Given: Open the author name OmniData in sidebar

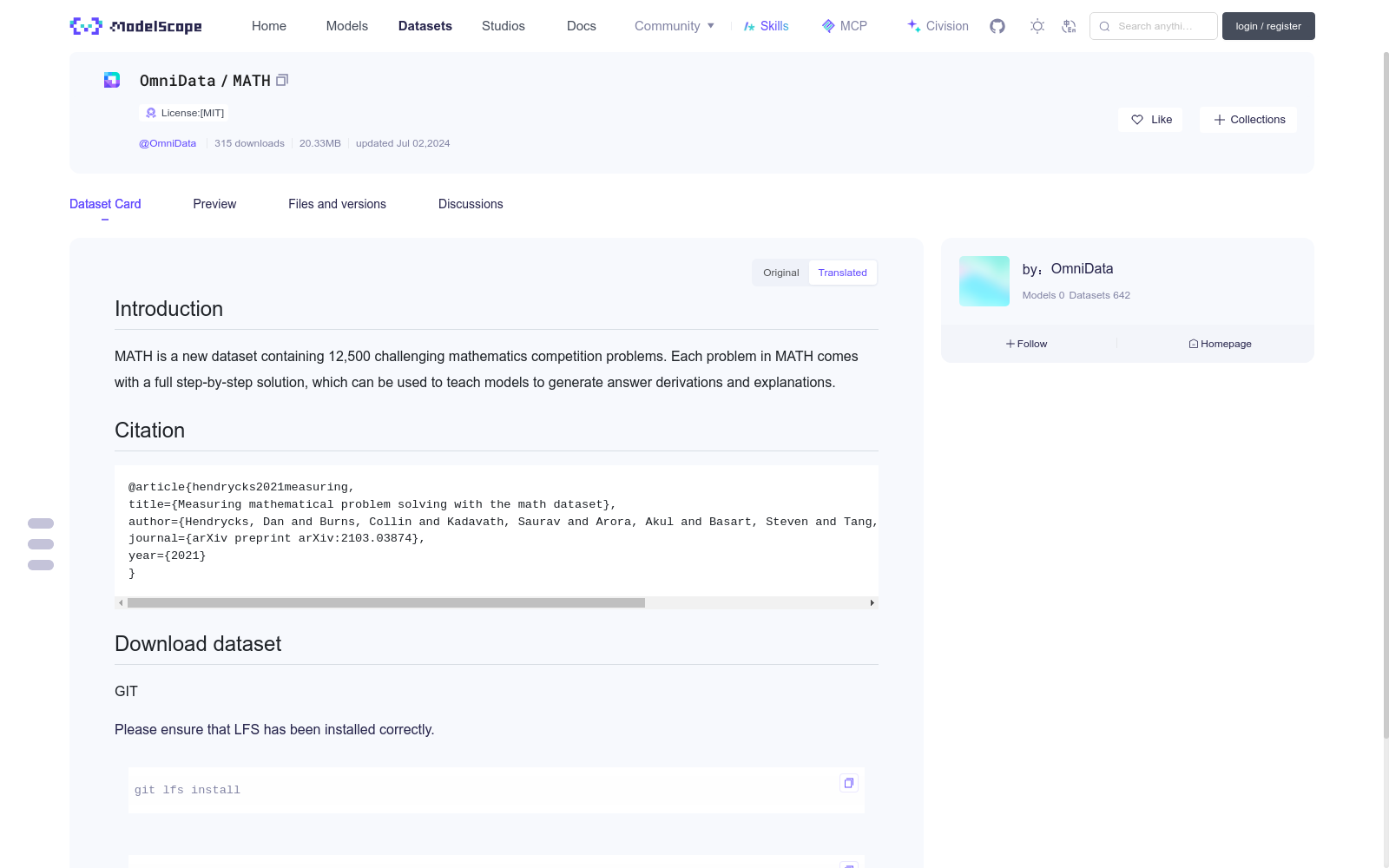Looking at the screenshot, I should (x=1082, y=269).
